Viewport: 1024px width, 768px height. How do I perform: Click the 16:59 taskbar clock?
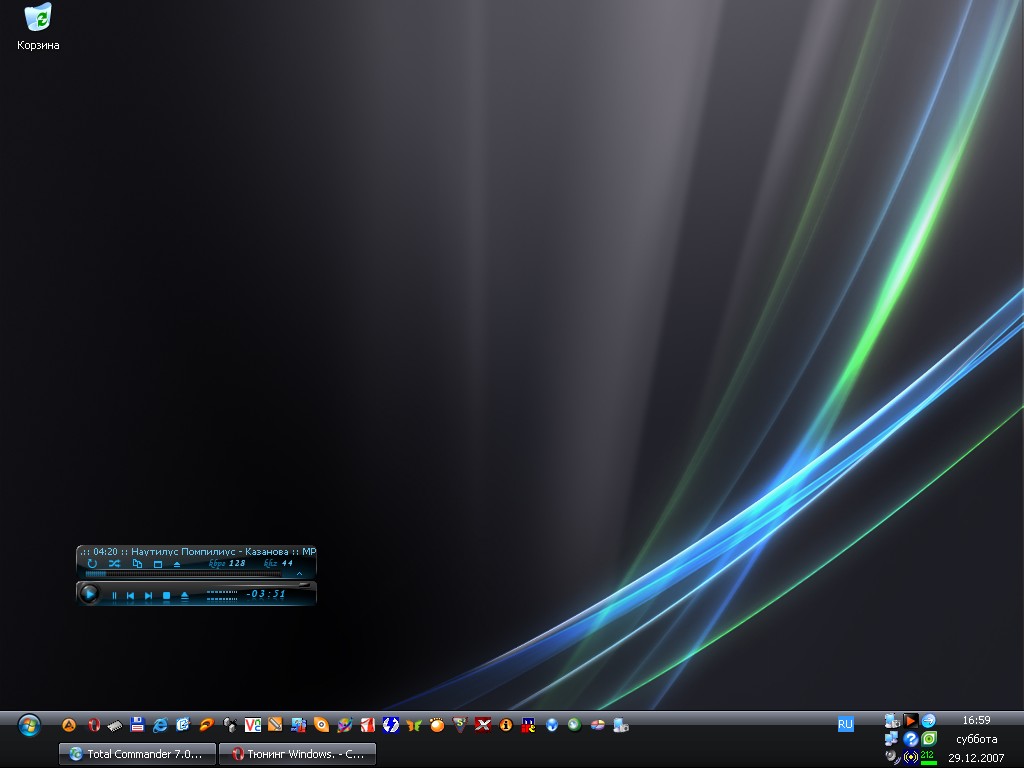pos(976,720)
